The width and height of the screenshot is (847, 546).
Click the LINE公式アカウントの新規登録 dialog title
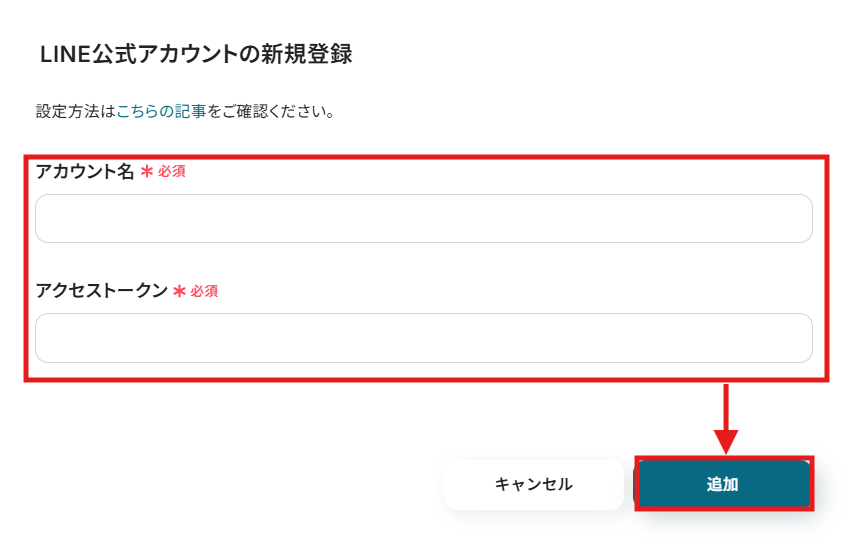(196, 54)
